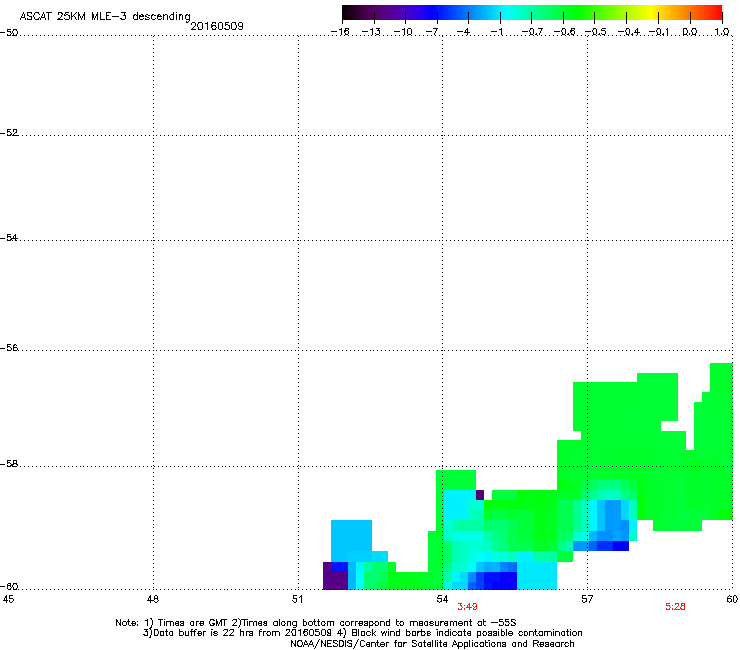Click the color bar gradient legend

pos(532,13)
